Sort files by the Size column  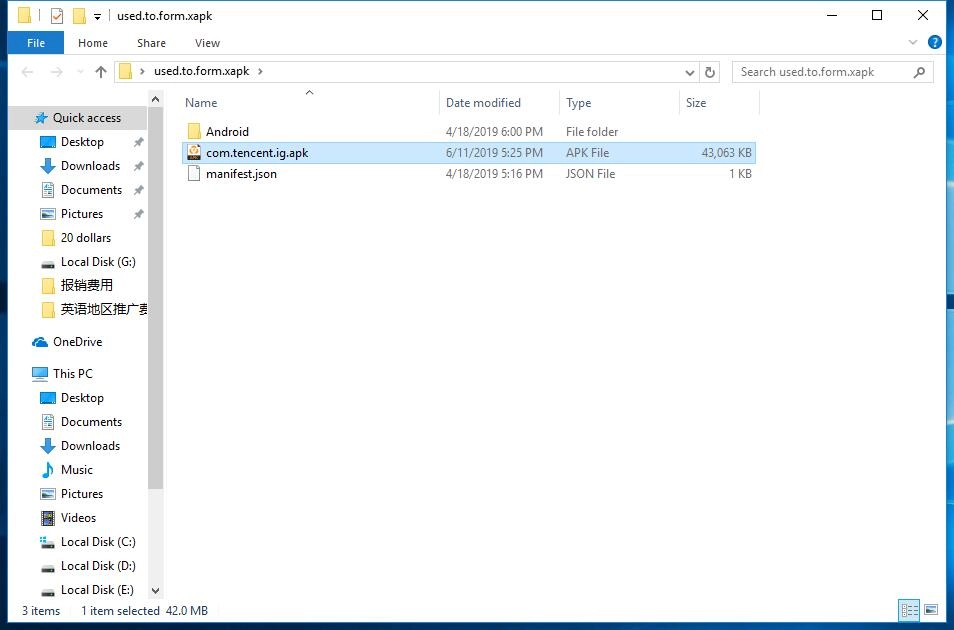(x=696, y=103)
